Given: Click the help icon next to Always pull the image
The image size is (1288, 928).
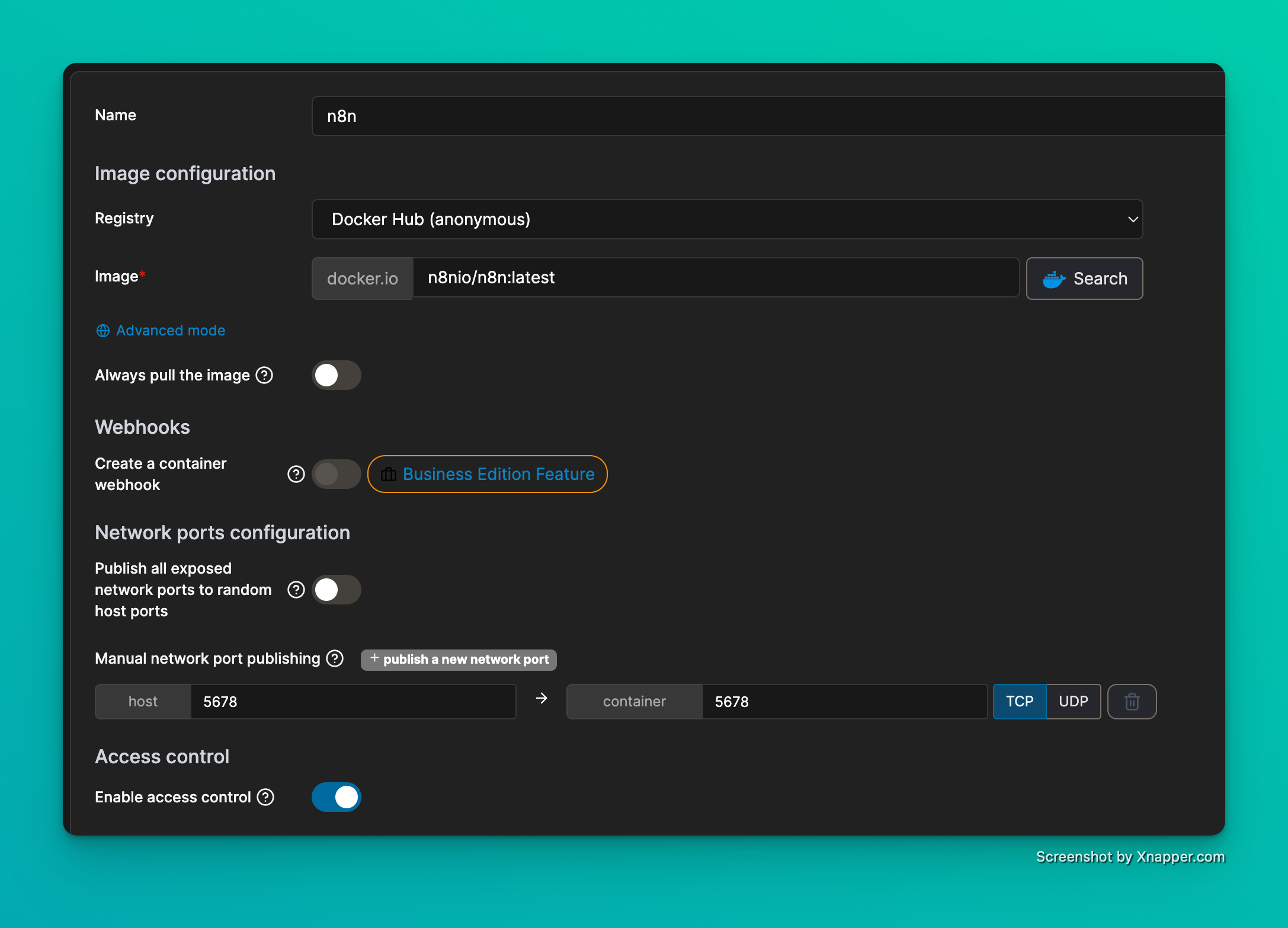Looking at the screenshot, I should pos(264,375).
